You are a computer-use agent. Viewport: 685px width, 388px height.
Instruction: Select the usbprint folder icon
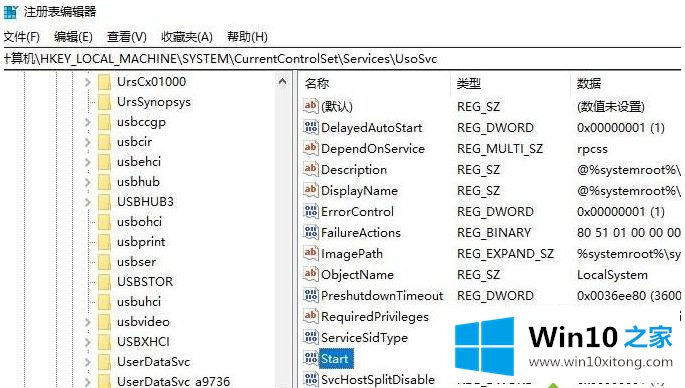click(104, 242)
